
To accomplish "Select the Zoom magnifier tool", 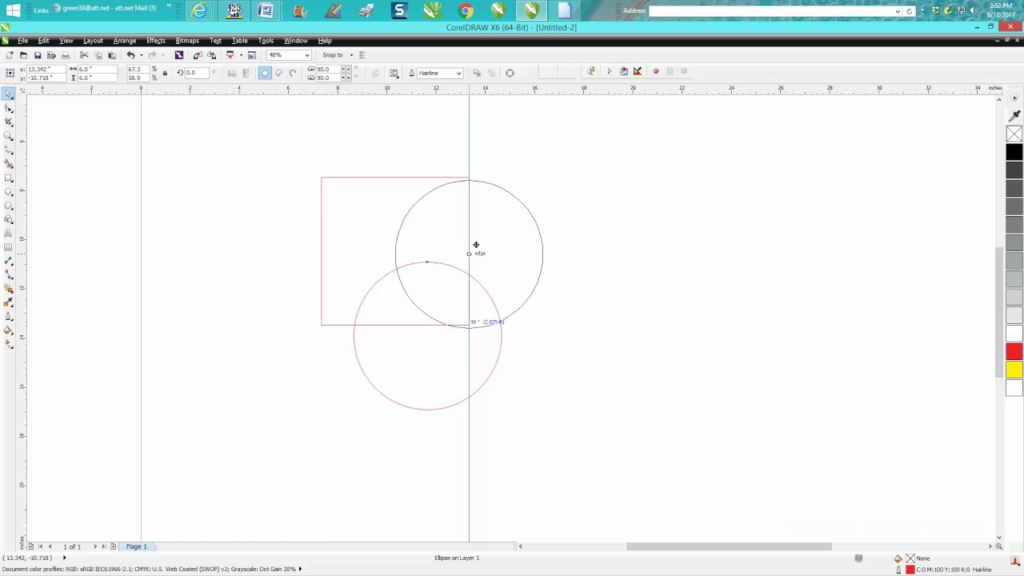I will [x=8, y=136].
